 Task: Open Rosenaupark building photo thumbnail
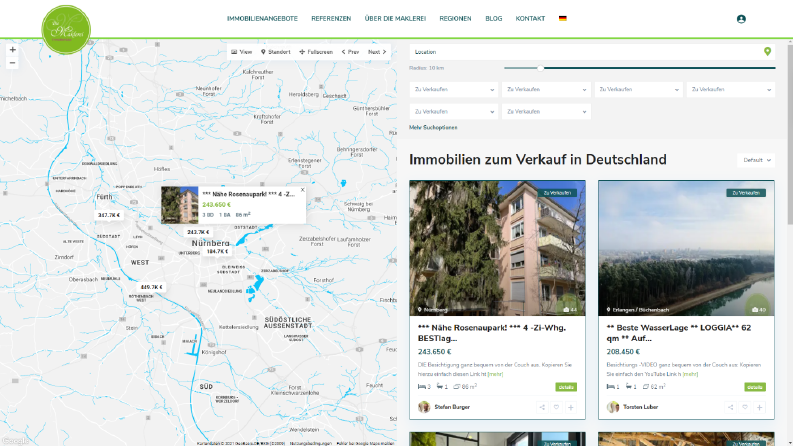pos(497,248)
